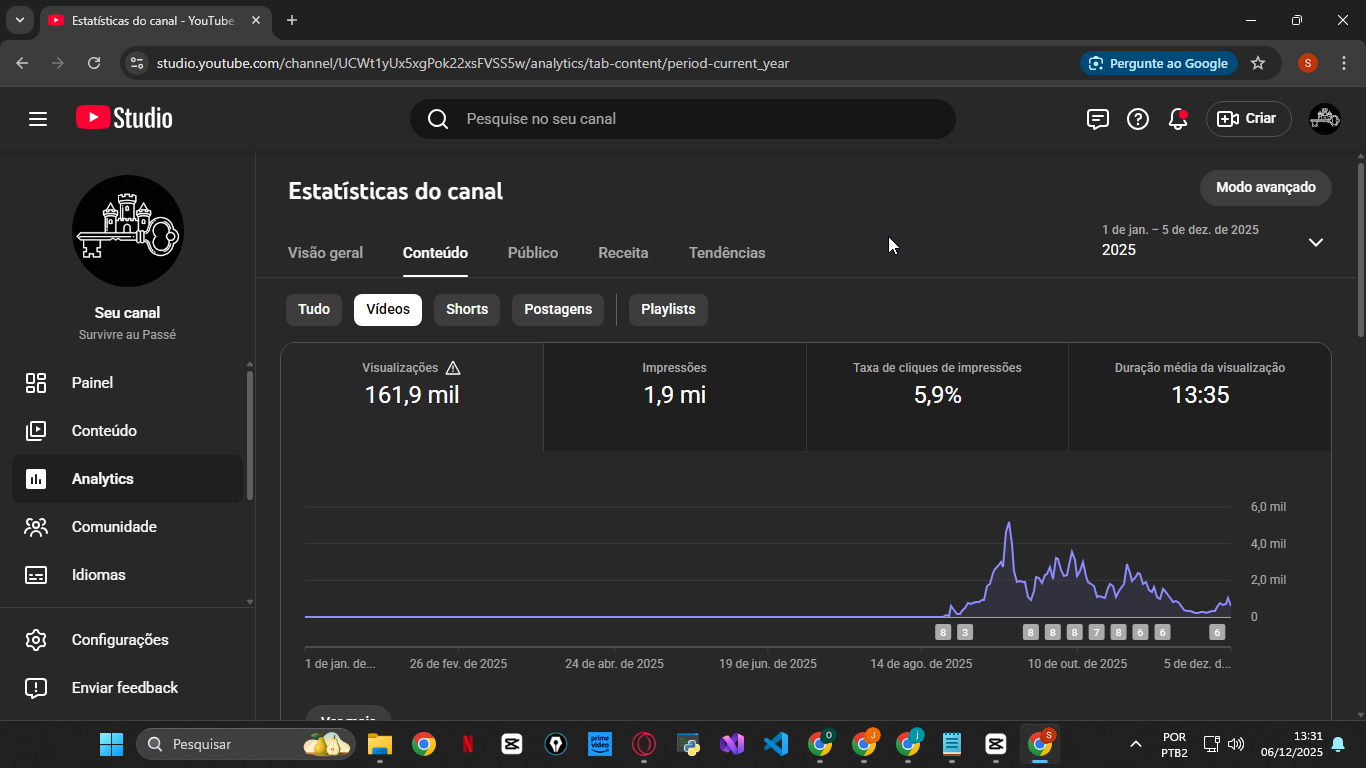1366x768 pixels.
Task: Open the hamburger navigation menu
Action: pos(38,119)
